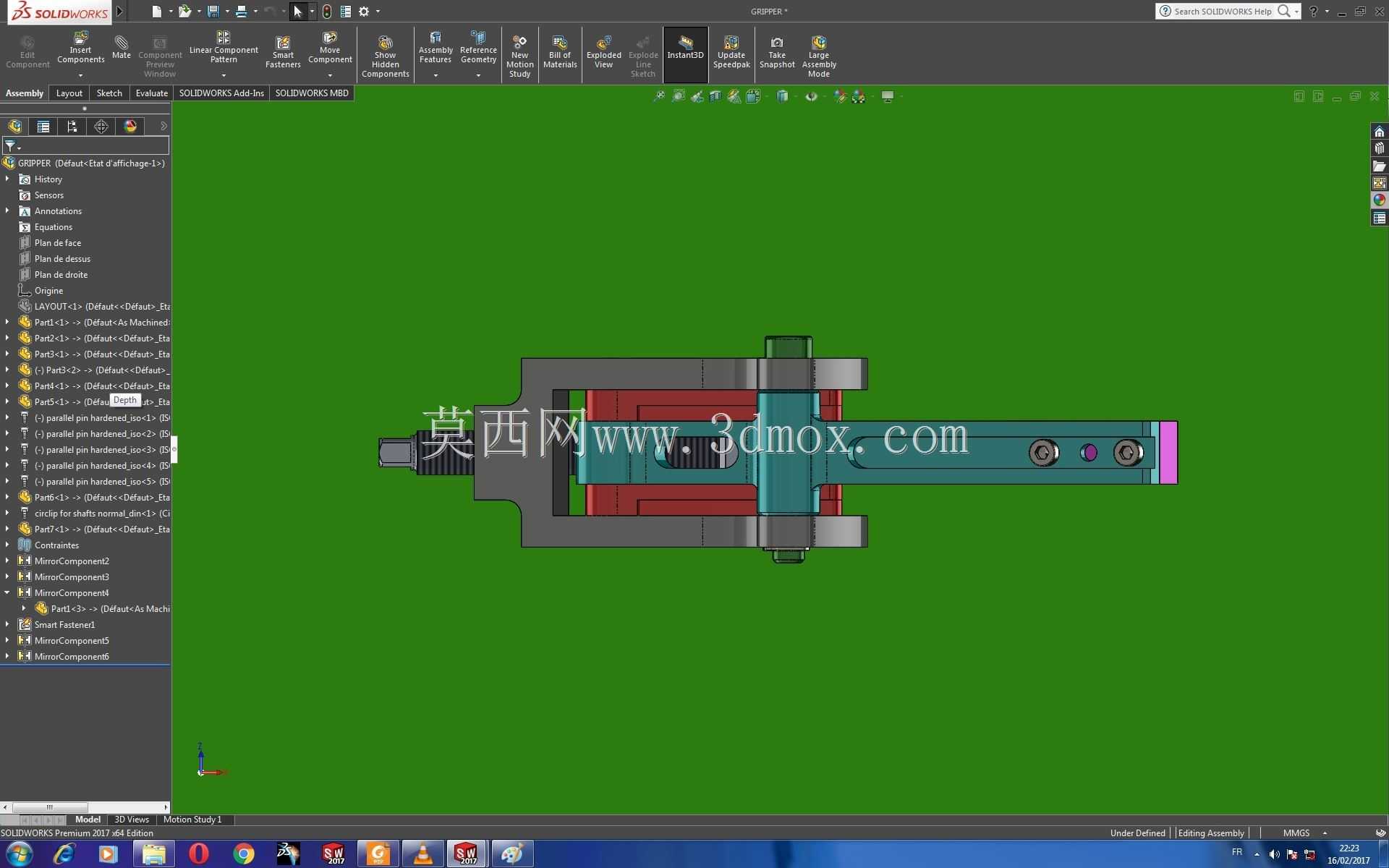This screenshot has width=1389, height=868.
Task: Open the Options gear icon
Action: (x=364, y=11)
